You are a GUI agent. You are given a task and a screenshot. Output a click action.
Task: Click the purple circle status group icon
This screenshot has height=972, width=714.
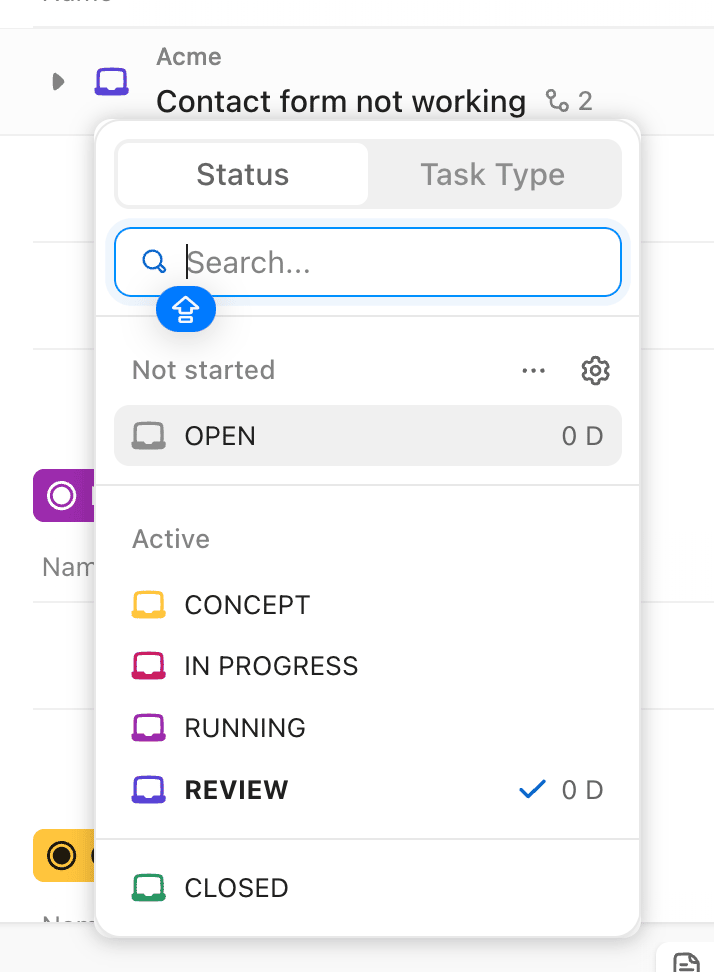coord(61,496)
